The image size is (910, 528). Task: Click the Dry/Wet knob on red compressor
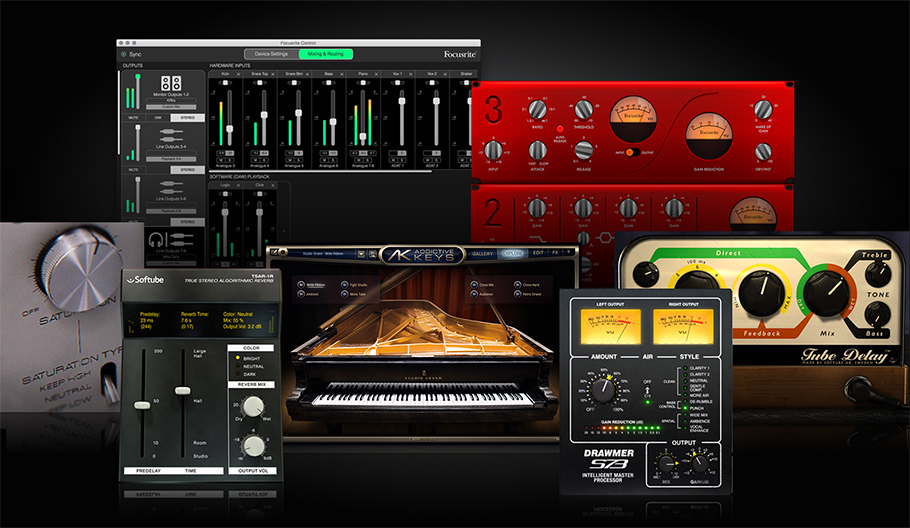click(x=764, y=151)
